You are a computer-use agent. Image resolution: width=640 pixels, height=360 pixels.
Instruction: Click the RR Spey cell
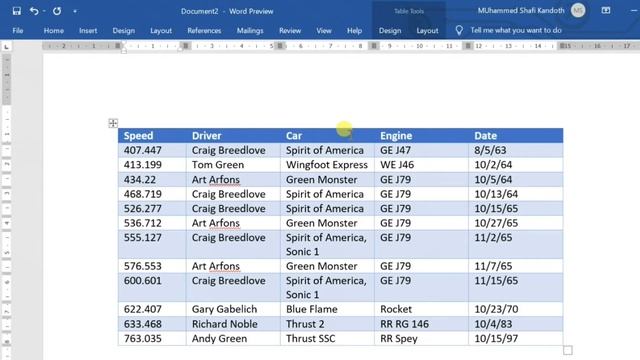[x=421, y=338]
